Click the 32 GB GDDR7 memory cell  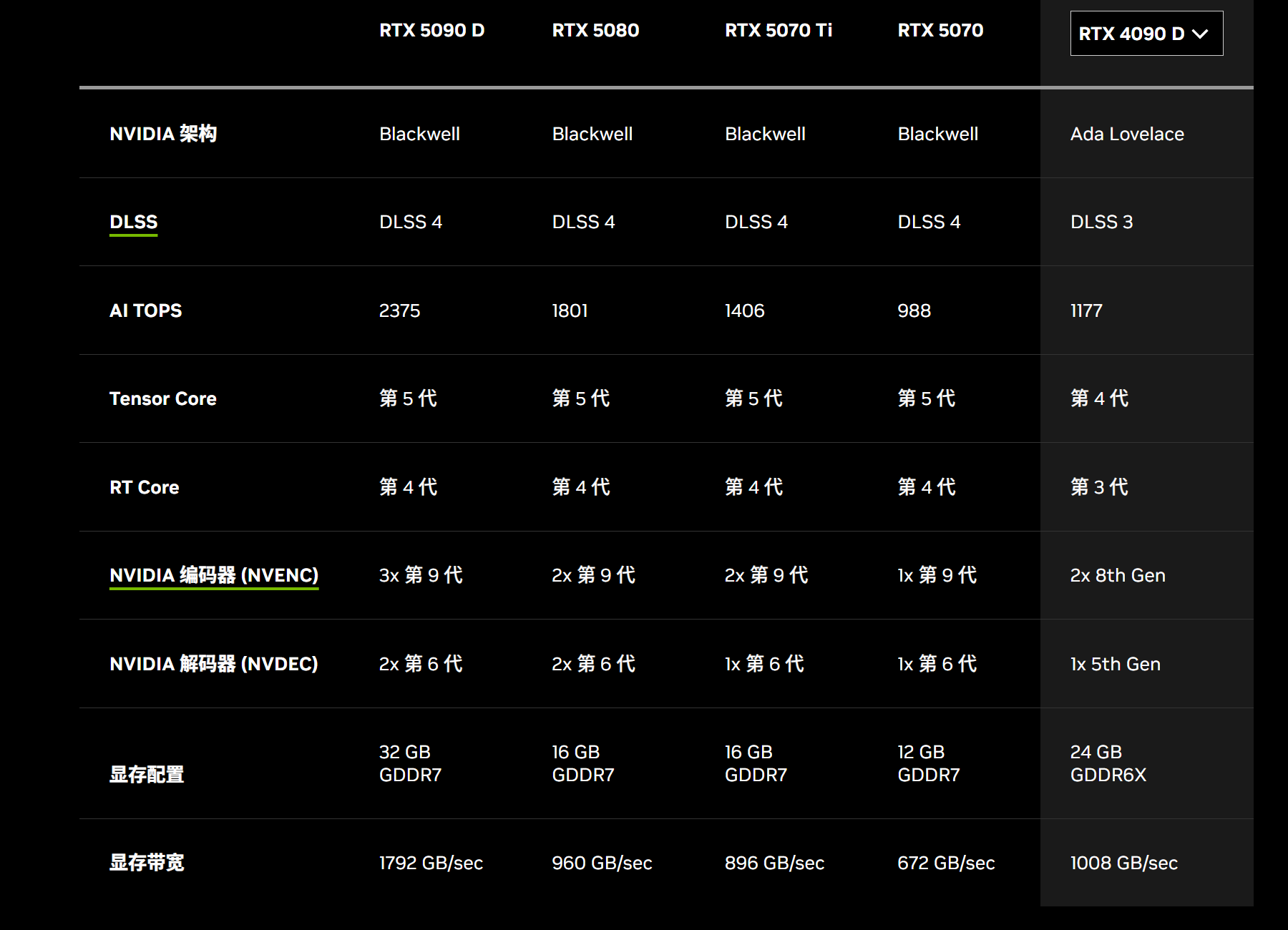[x=411, y=763]
